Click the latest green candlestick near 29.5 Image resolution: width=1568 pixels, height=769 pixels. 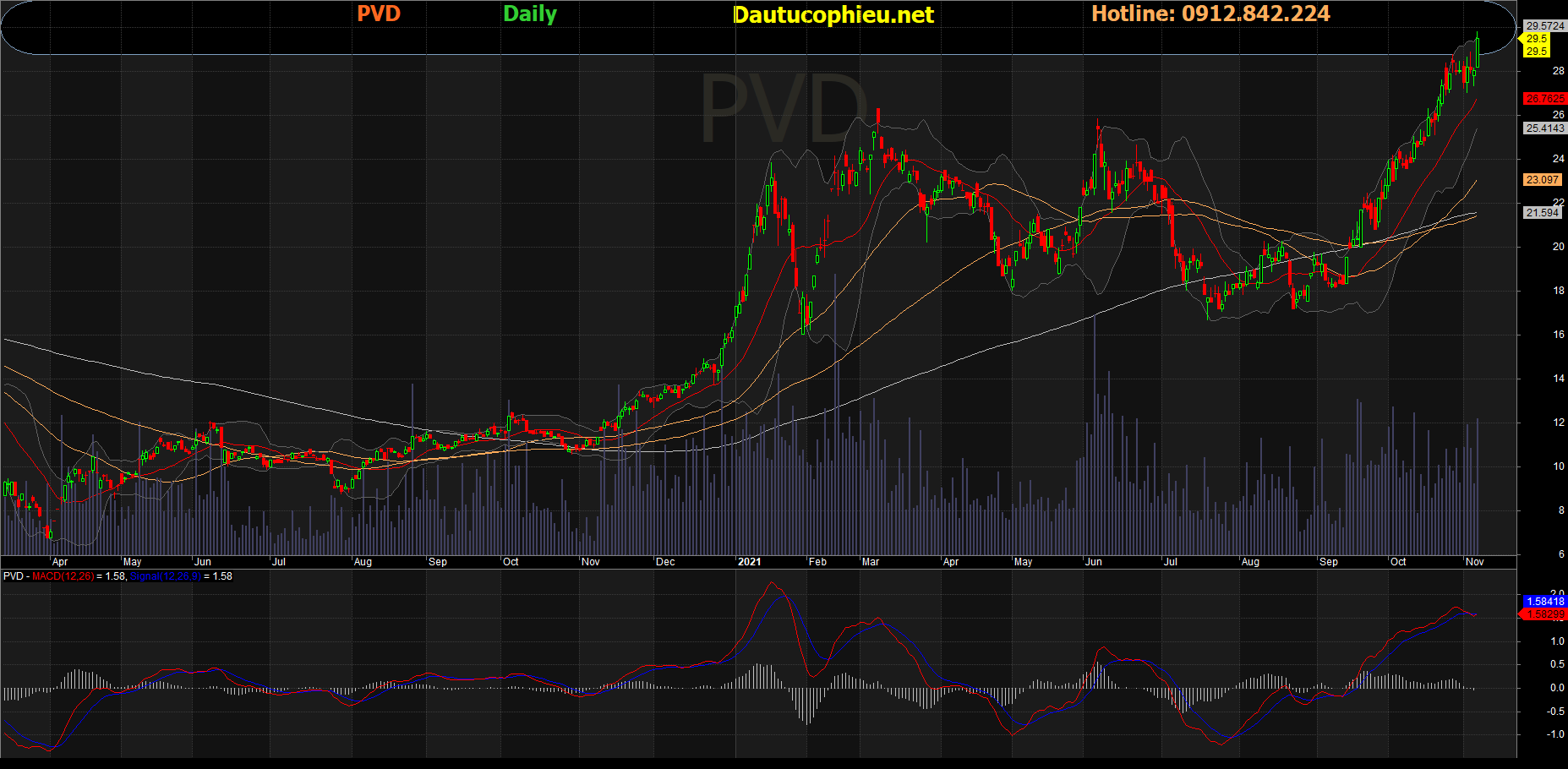click(x=1478, y=52)
